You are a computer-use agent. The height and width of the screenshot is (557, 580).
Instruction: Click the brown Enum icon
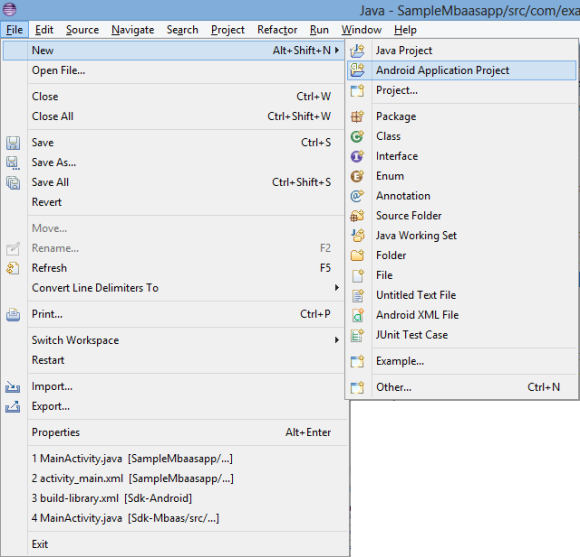point(357,176)
